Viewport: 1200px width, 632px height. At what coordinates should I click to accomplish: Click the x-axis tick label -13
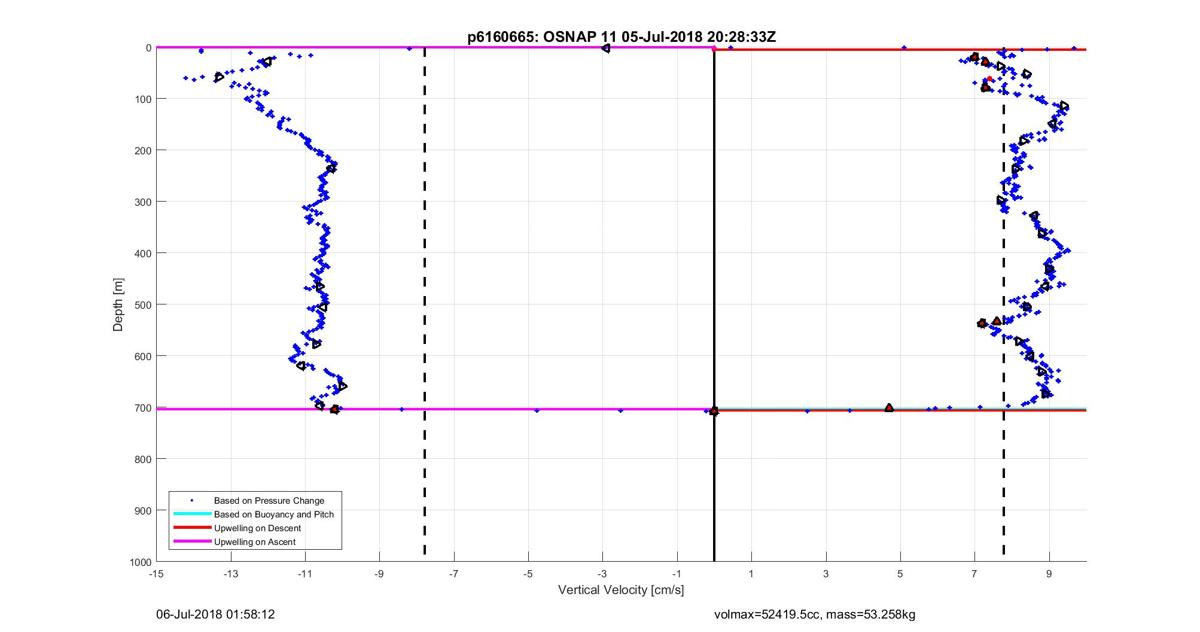[230, 574]
